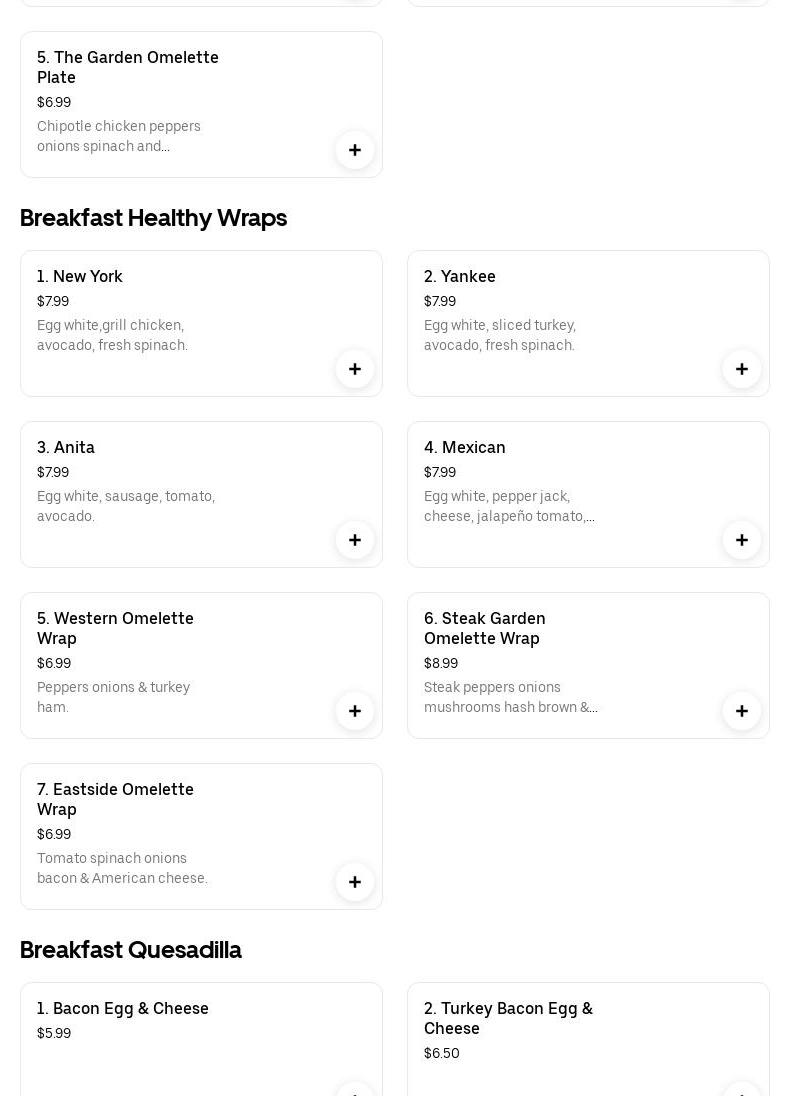Add Yankee wrap with plus button
The image size is (804, 1096).
pos(742,369)
